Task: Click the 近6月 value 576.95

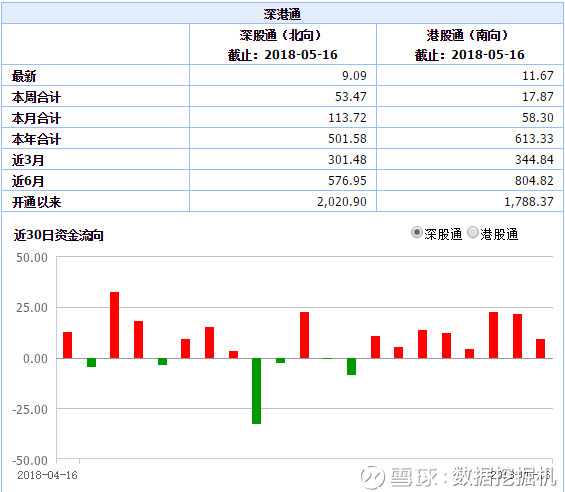Action: click(x=347, y=181)
